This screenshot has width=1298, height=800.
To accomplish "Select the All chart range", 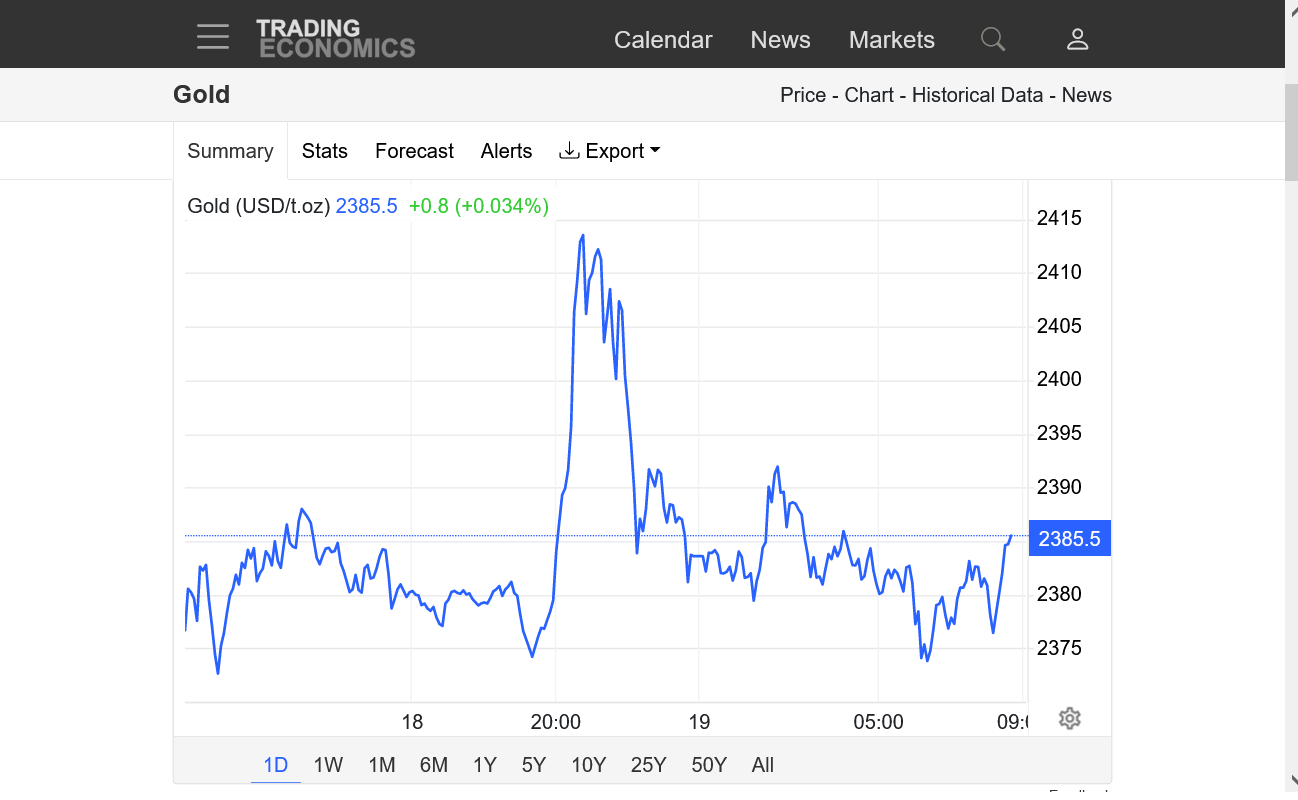I will pyautogui.click(x=763, y=765).
